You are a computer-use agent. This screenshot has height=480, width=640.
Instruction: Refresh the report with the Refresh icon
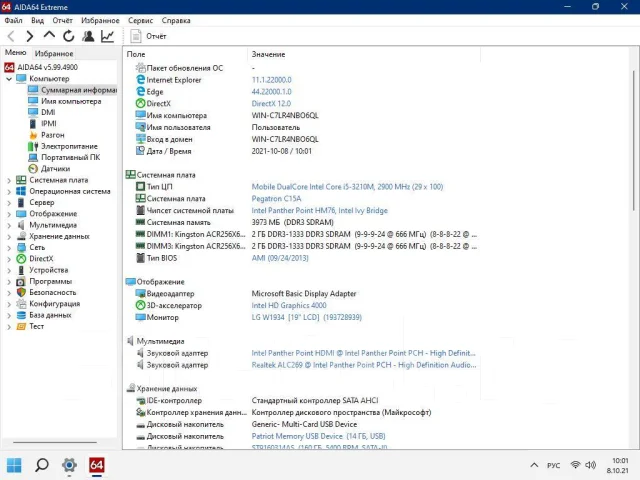(69, 36)
